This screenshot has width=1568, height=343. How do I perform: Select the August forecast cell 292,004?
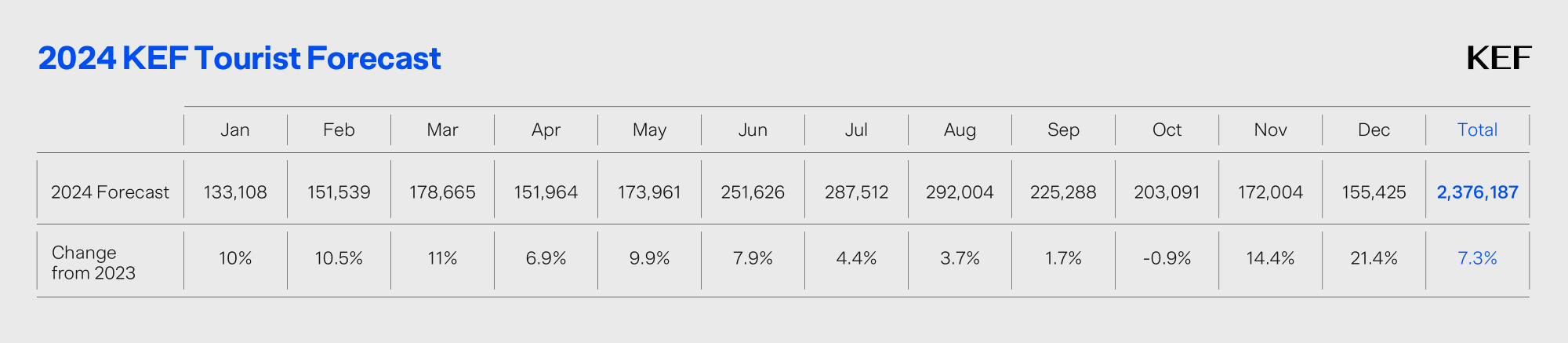(960, 192)
